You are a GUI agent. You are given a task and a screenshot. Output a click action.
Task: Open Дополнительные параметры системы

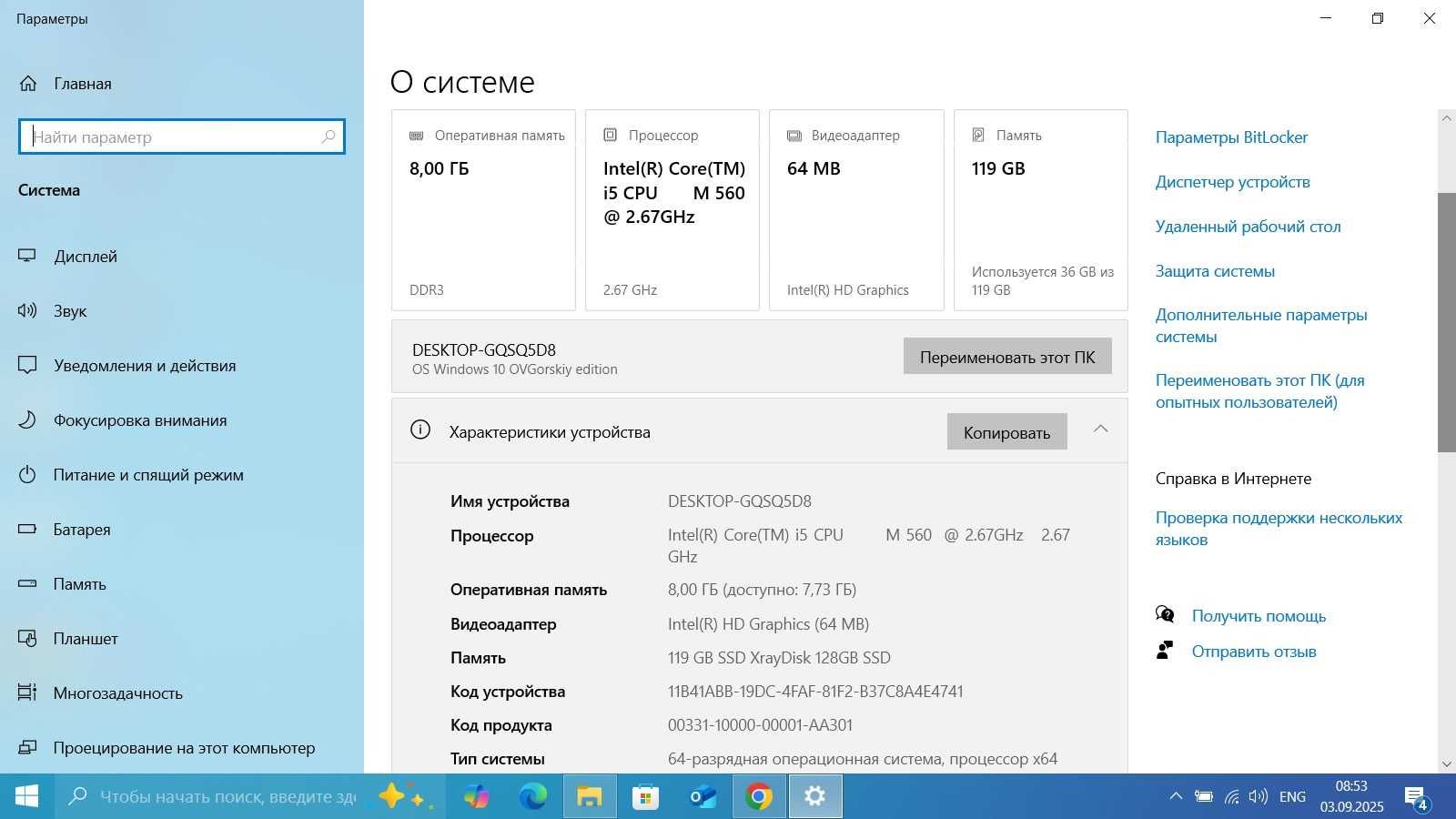point(1261,326)
